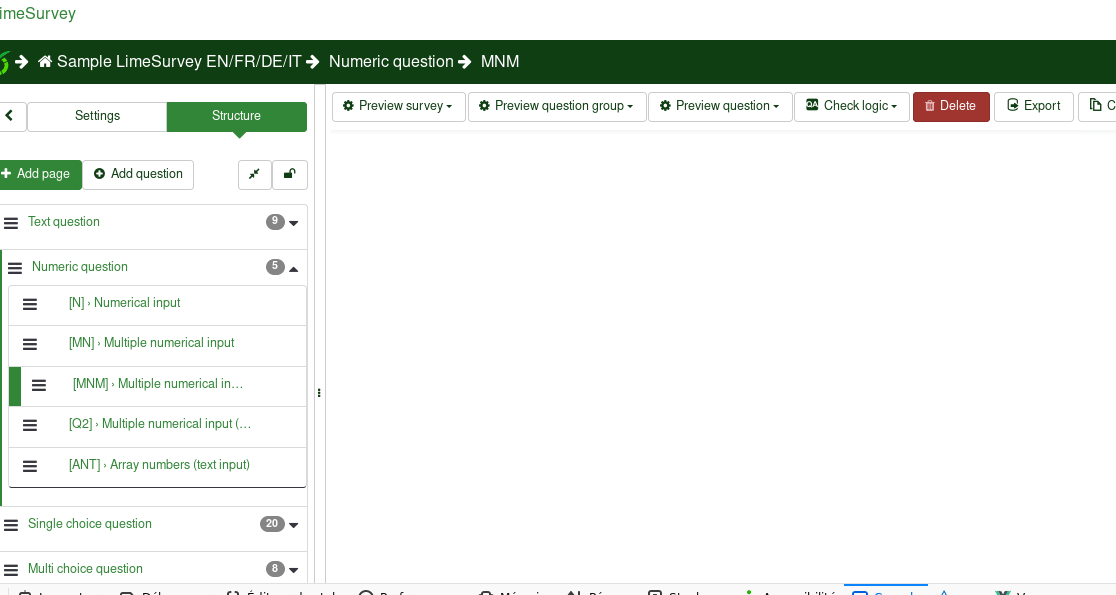The image size is (1116, 595).
Task: Select the Multi choice question group name
Action: pyautogui.click(x=85, y=569)
